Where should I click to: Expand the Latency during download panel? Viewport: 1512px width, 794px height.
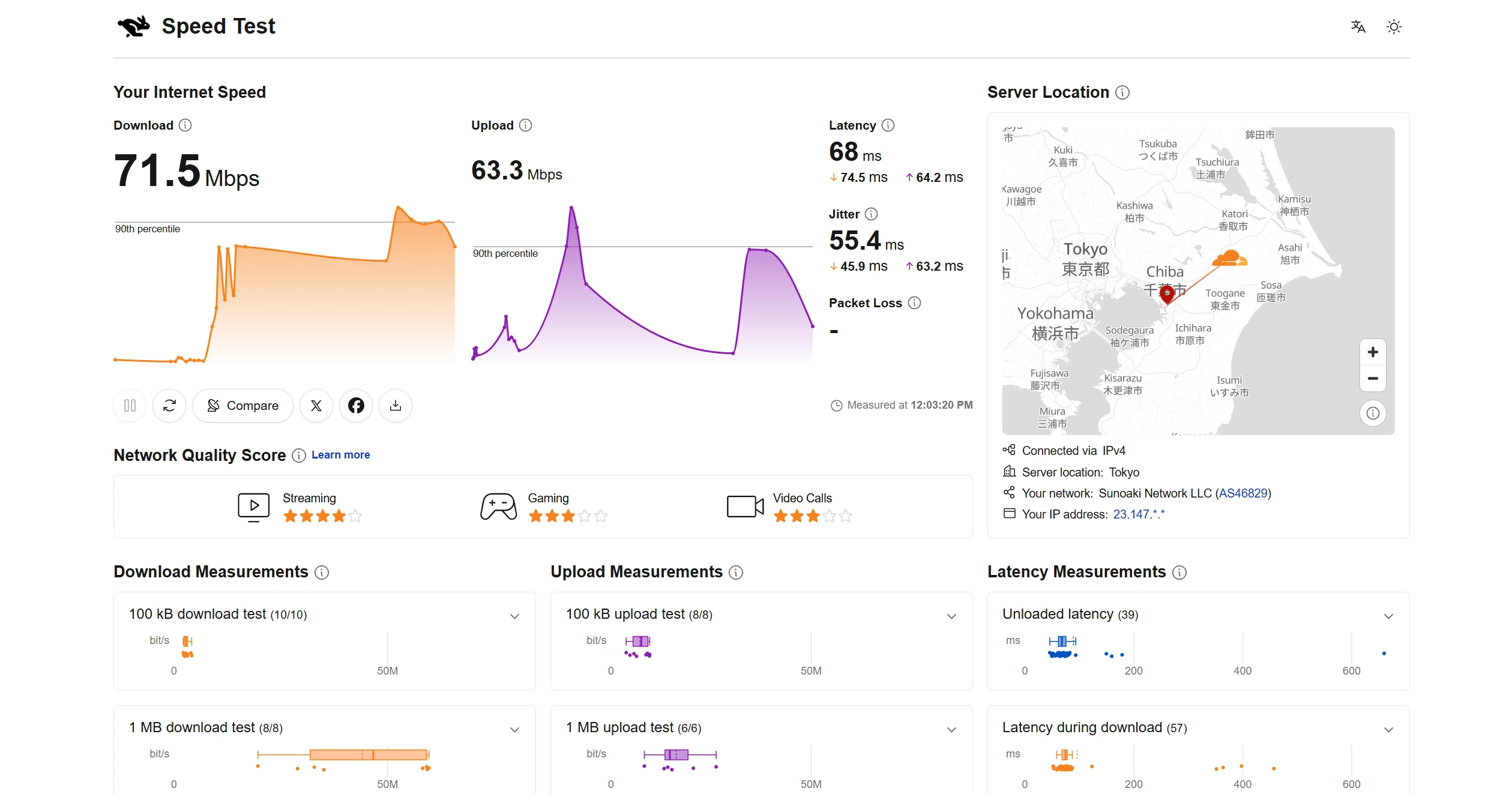(1388, 730)
